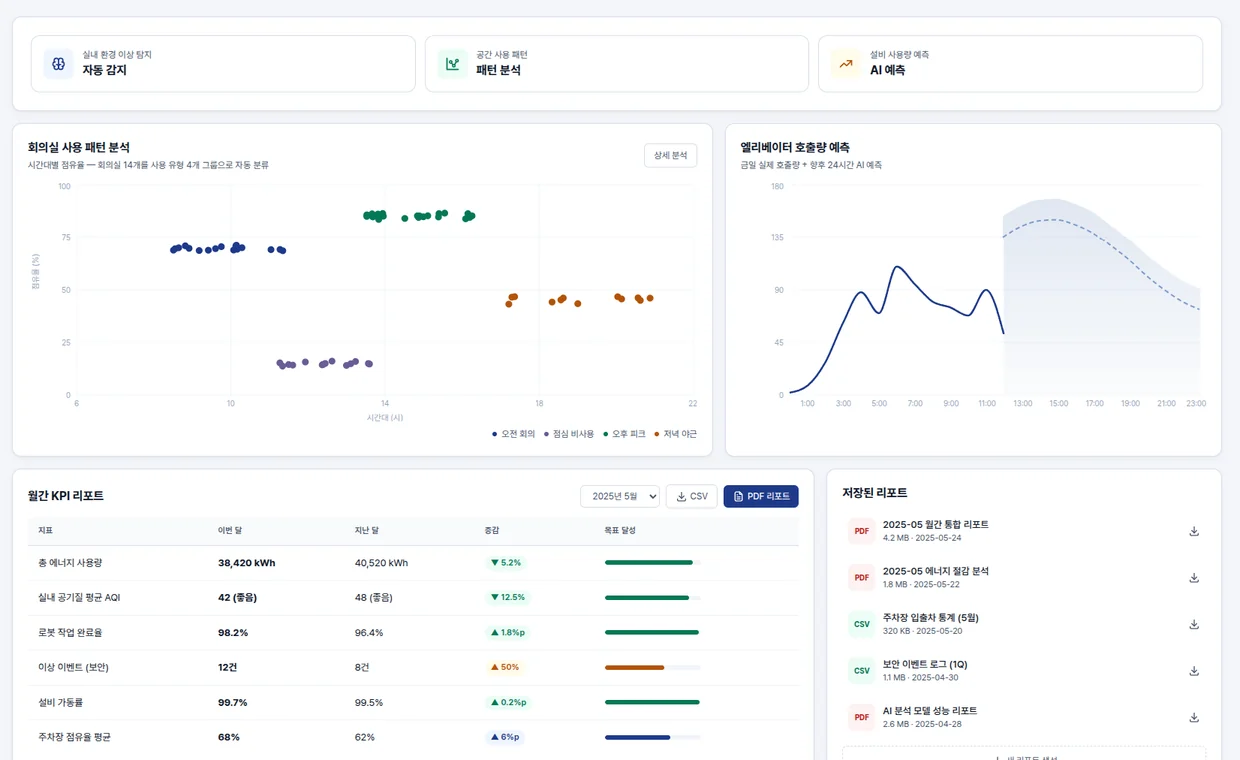1240x760 pixels.
Task: Open the AI 예측 equipment forecast card
Action: (x=1010, y=64)
